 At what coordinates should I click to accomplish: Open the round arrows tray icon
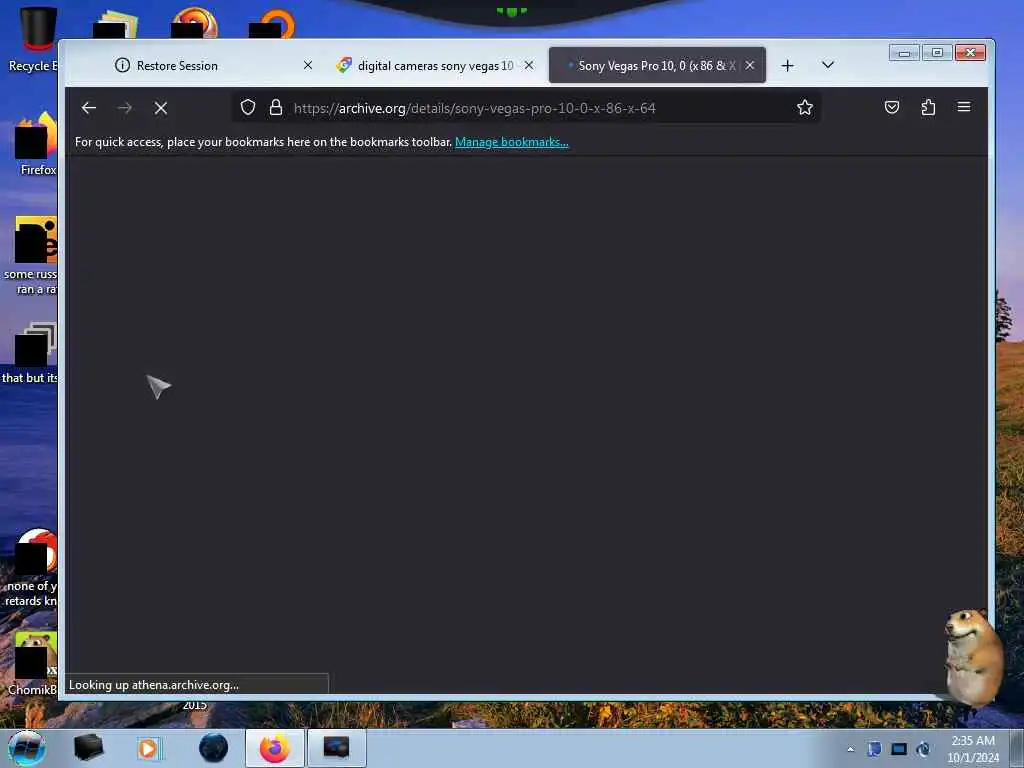(923, 749)
